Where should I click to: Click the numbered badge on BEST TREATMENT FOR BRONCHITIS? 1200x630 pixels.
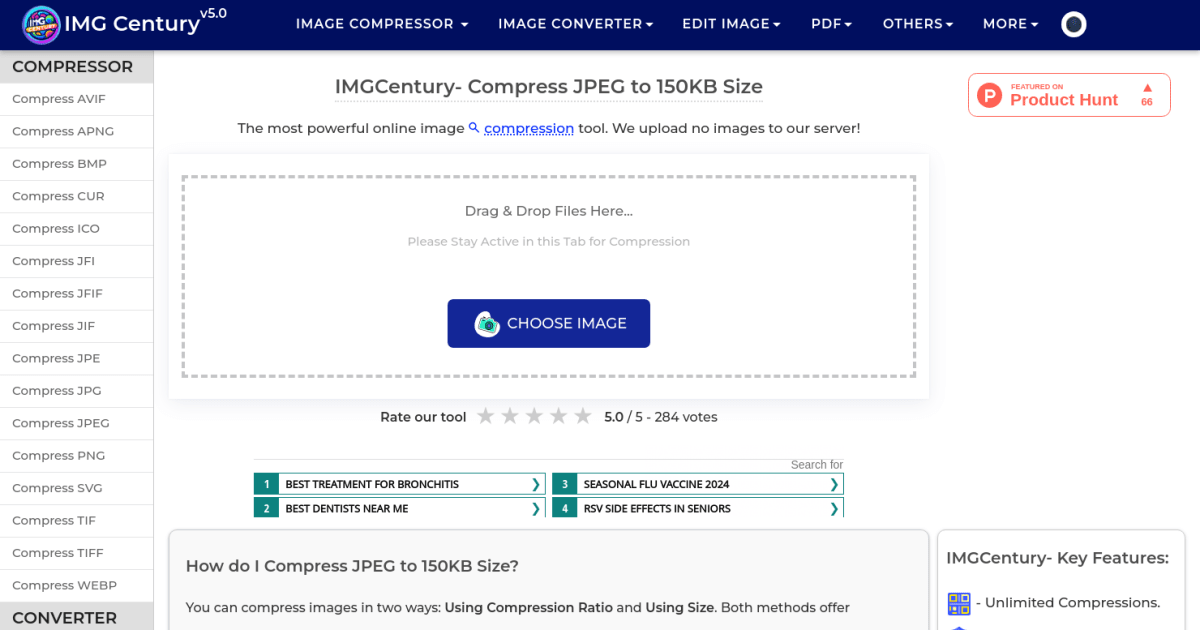coord(266,483)
